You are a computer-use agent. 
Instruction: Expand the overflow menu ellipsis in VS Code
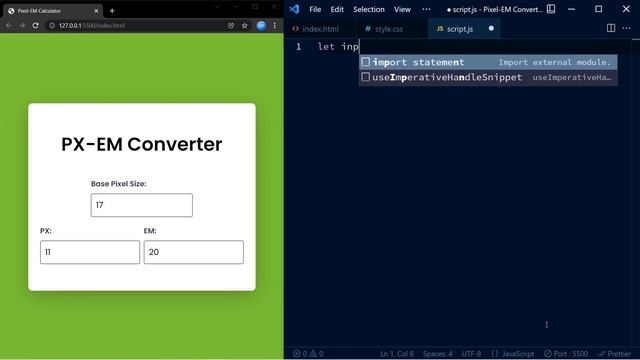[x=426, y=9]
